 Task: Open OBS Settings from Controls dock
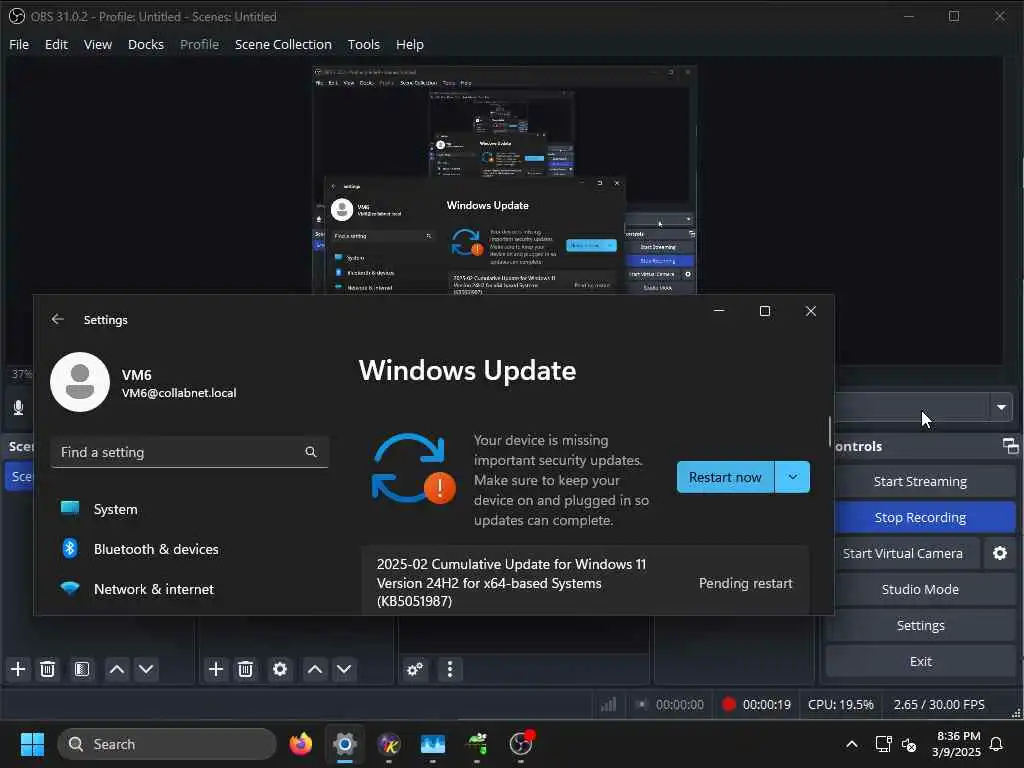[x=920, y=625]
